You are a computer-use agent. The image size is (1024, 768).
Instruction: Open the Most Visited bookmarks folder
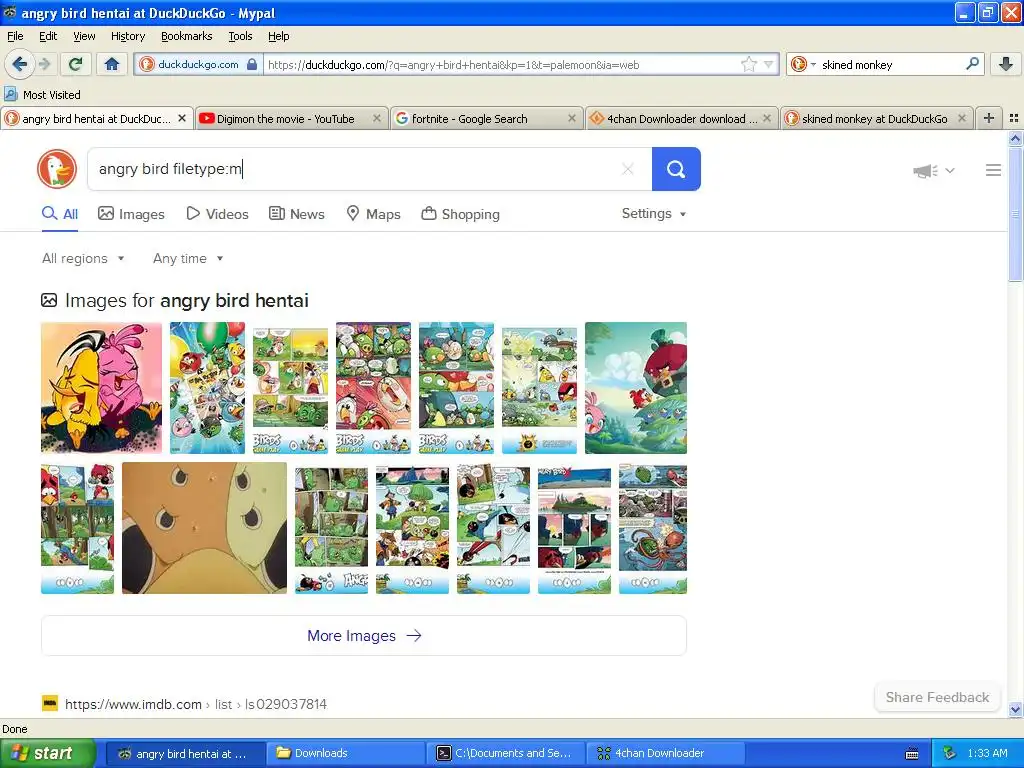tap(43, 95)
